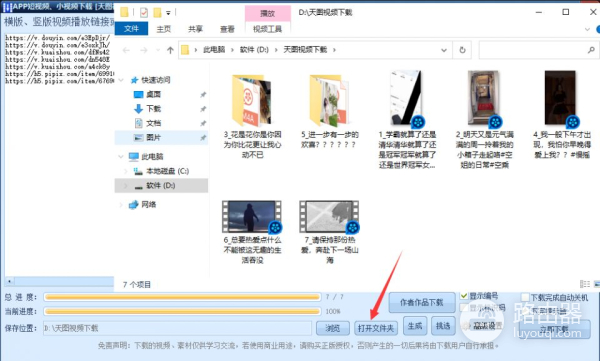
Task: Select 文档 in Quick access
Action: (153, 123)
